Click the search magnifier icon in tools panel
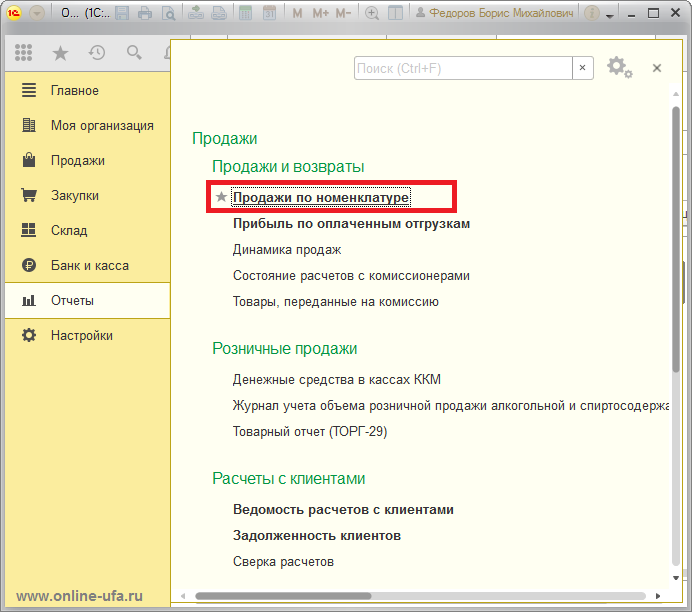The image size is (692, 612). click(134, 53)
